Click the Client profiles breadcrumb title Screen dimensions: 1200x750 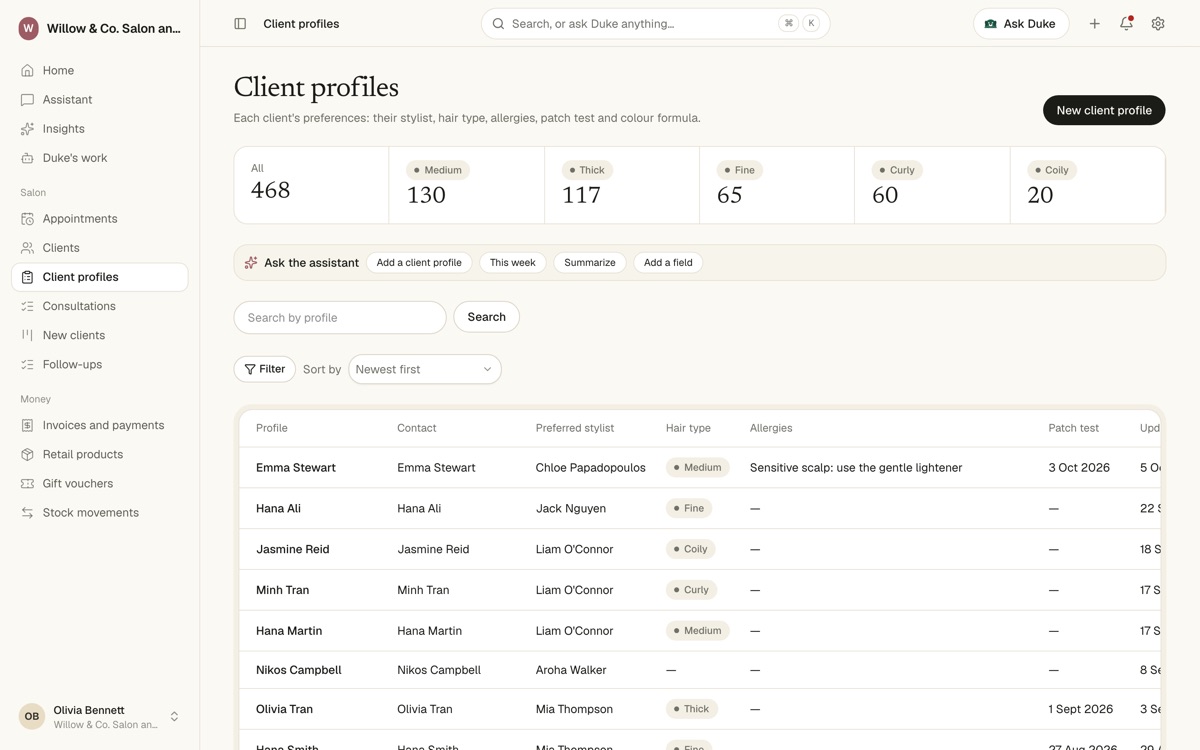301,24
